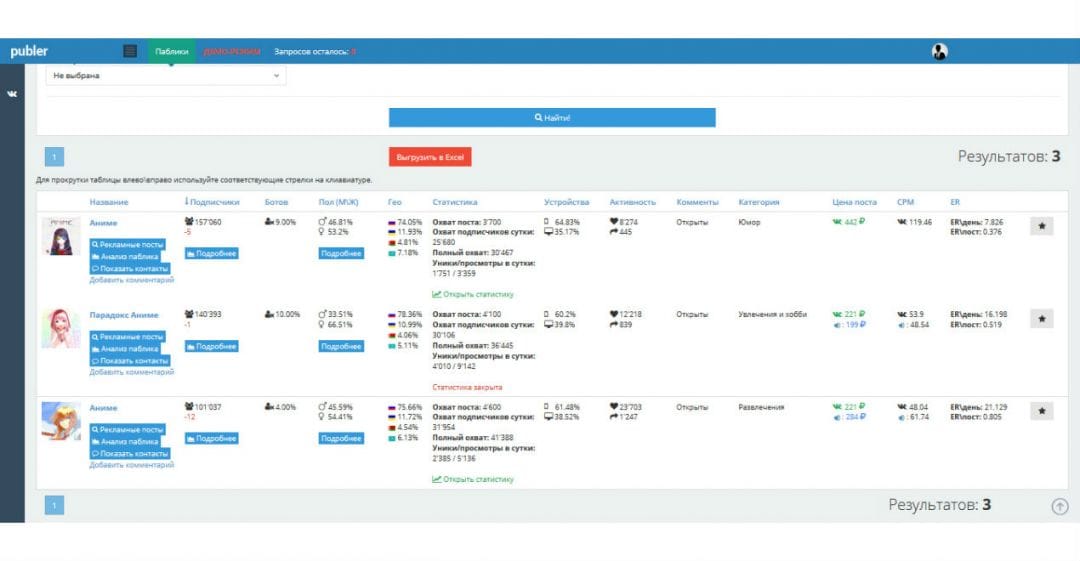The width and height of the screenshot is (1080, 561).
Task: Click avatar thumbnail of Парадокс Аниме
Action: click(61, 328)
